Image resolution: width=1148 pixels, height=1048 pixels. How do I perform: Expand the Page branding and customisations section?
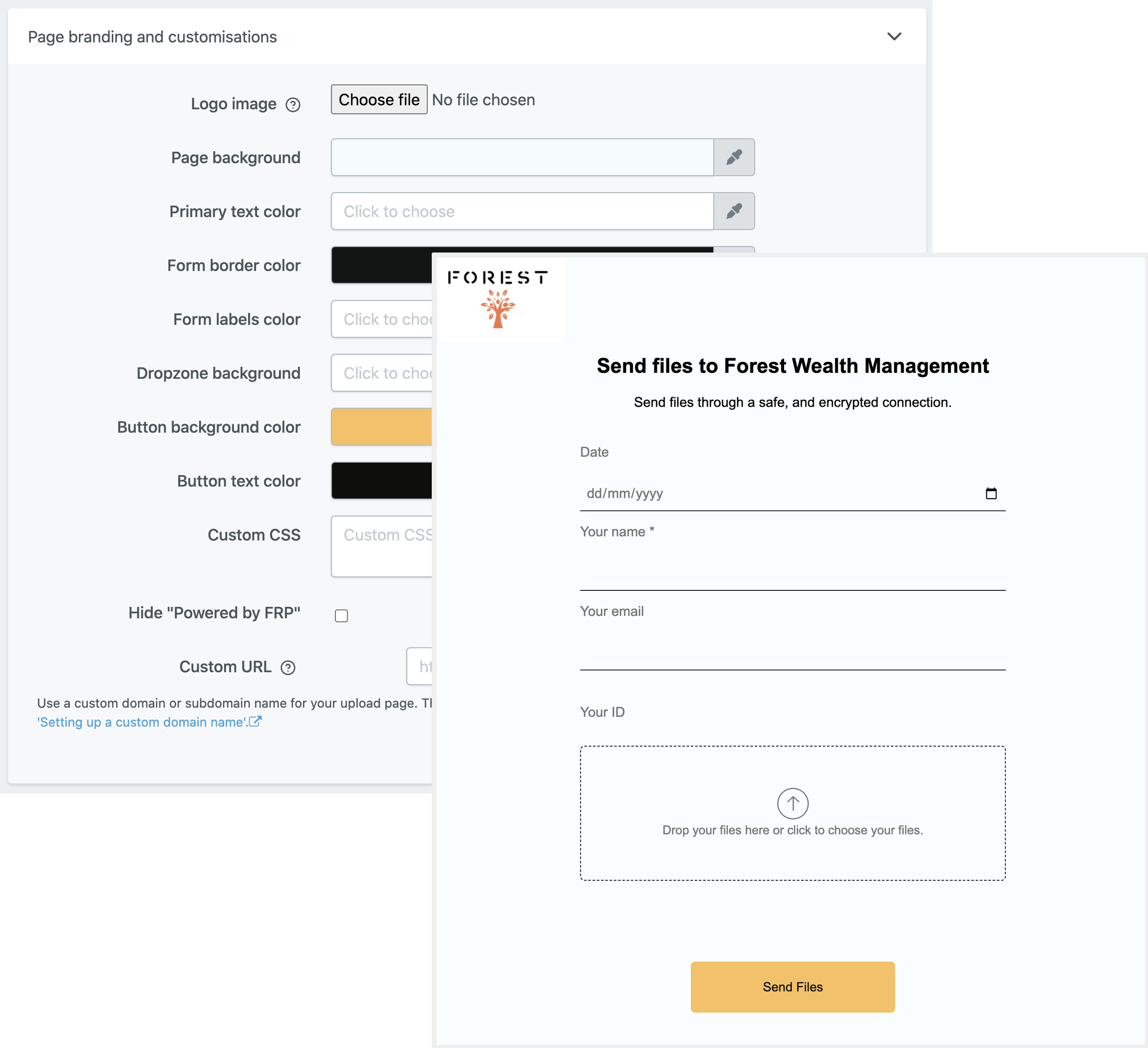click(x=894, y=36)
